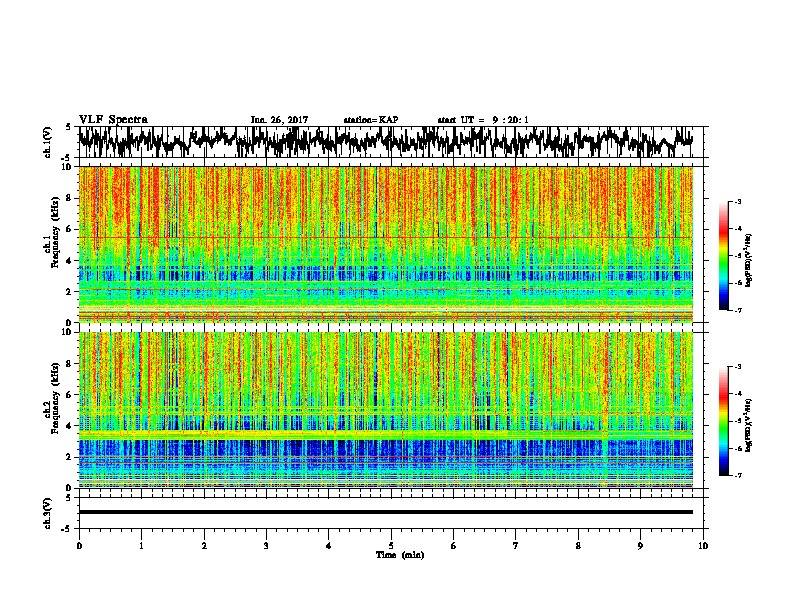
Task: Click the thick black ch.3 trace line
Action: 385,512
